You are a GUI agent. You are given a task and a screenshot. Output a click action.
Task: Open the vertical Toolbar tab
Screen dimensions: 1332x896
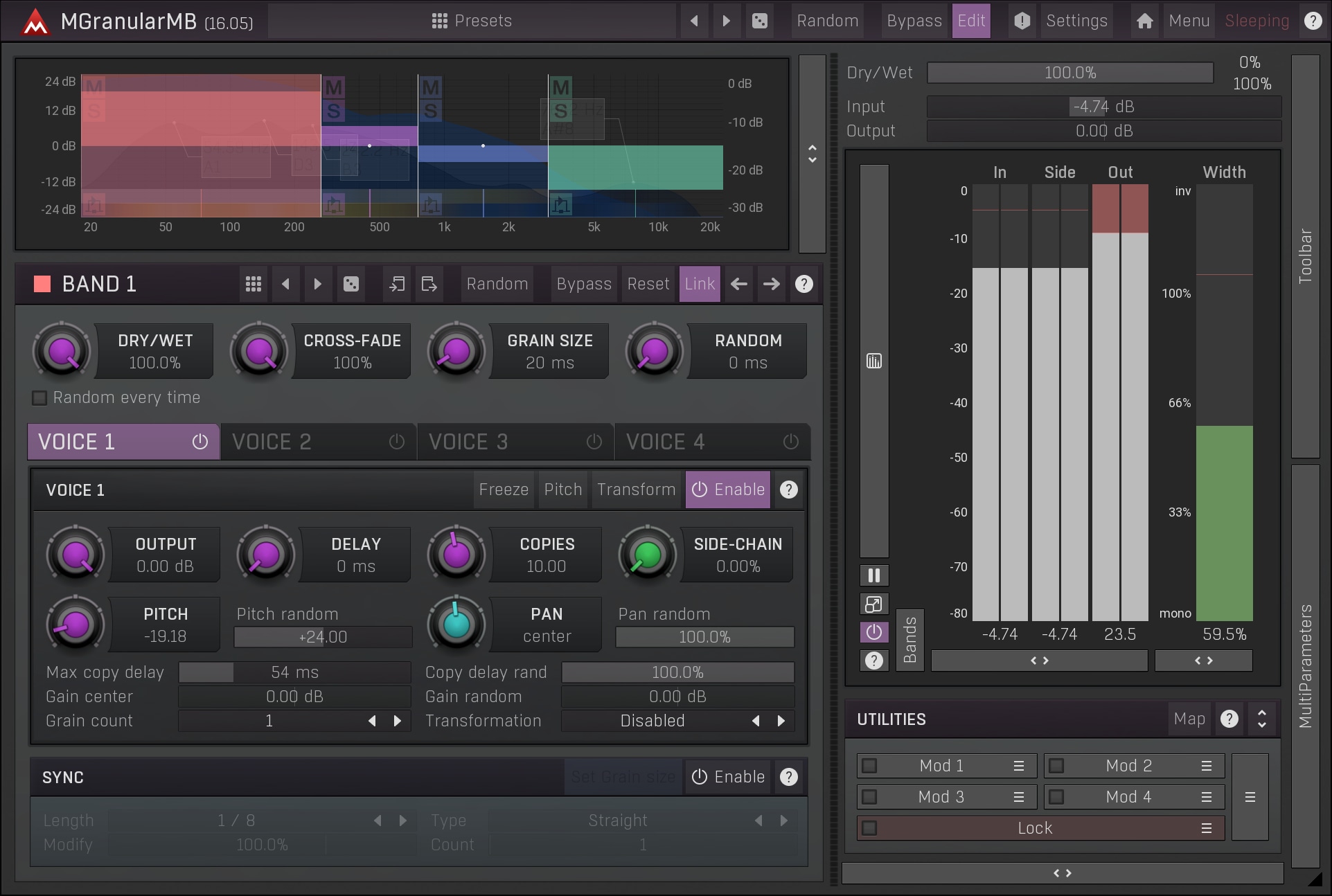click(x=1305, y=256)
